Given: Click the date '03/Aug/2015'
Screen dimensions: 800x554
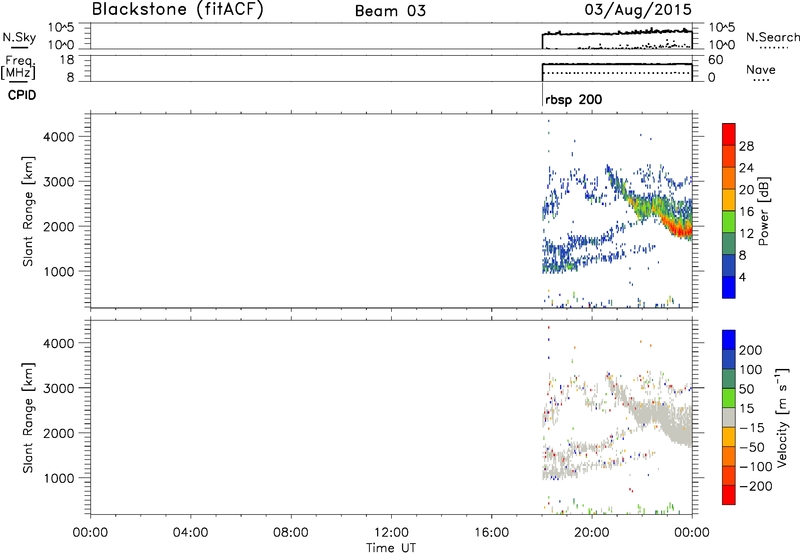Looking at the screenshot, I should (x=638, y=10).
